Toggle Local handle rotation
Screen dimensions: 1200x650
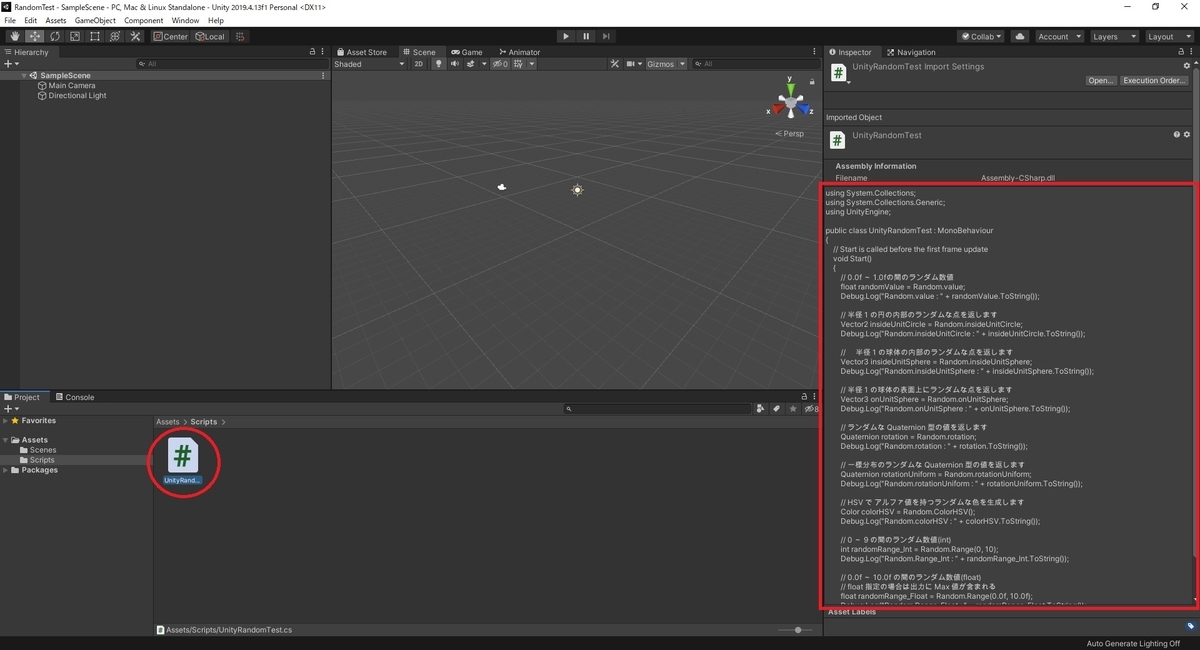tap(210, 36)
